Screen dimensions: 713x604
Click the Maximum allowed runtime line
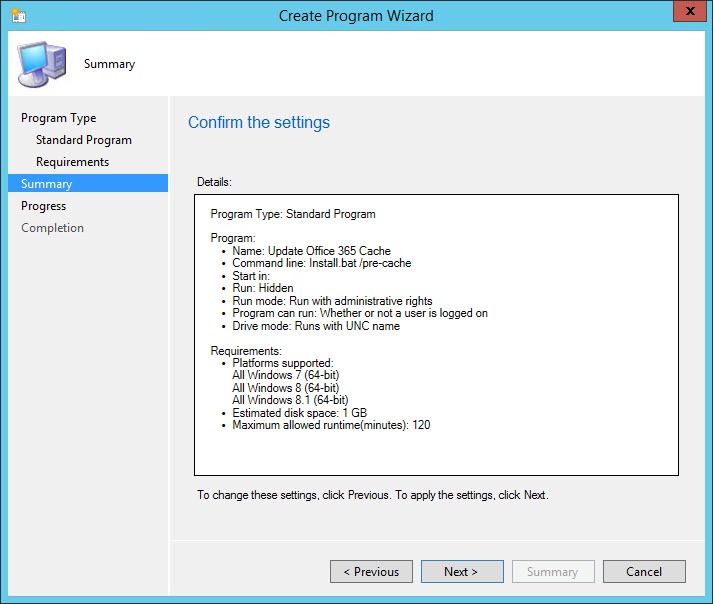[x=331, y=425]
